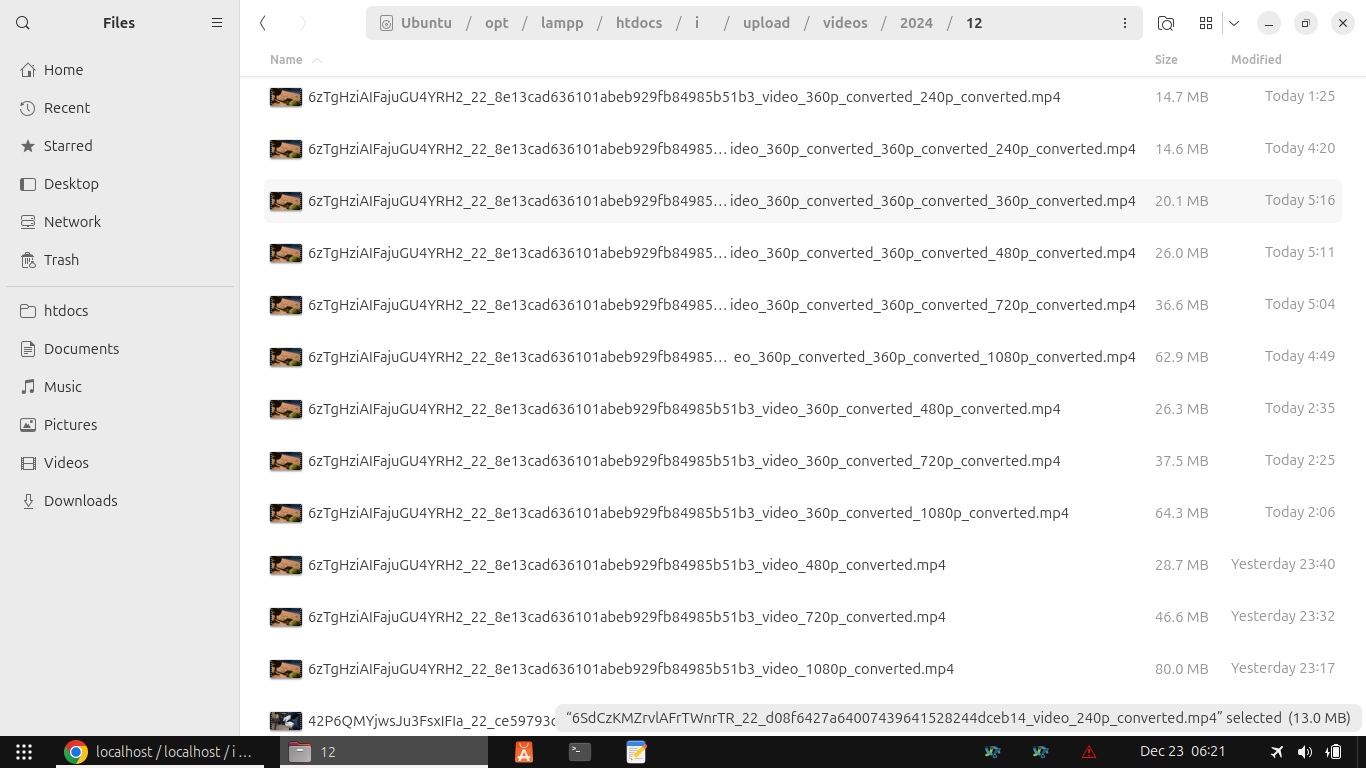Select video_1080p_converted.mp4 of 80.0 MB
Viewport: 1366px width, 768px height.
tap(803, 669)
